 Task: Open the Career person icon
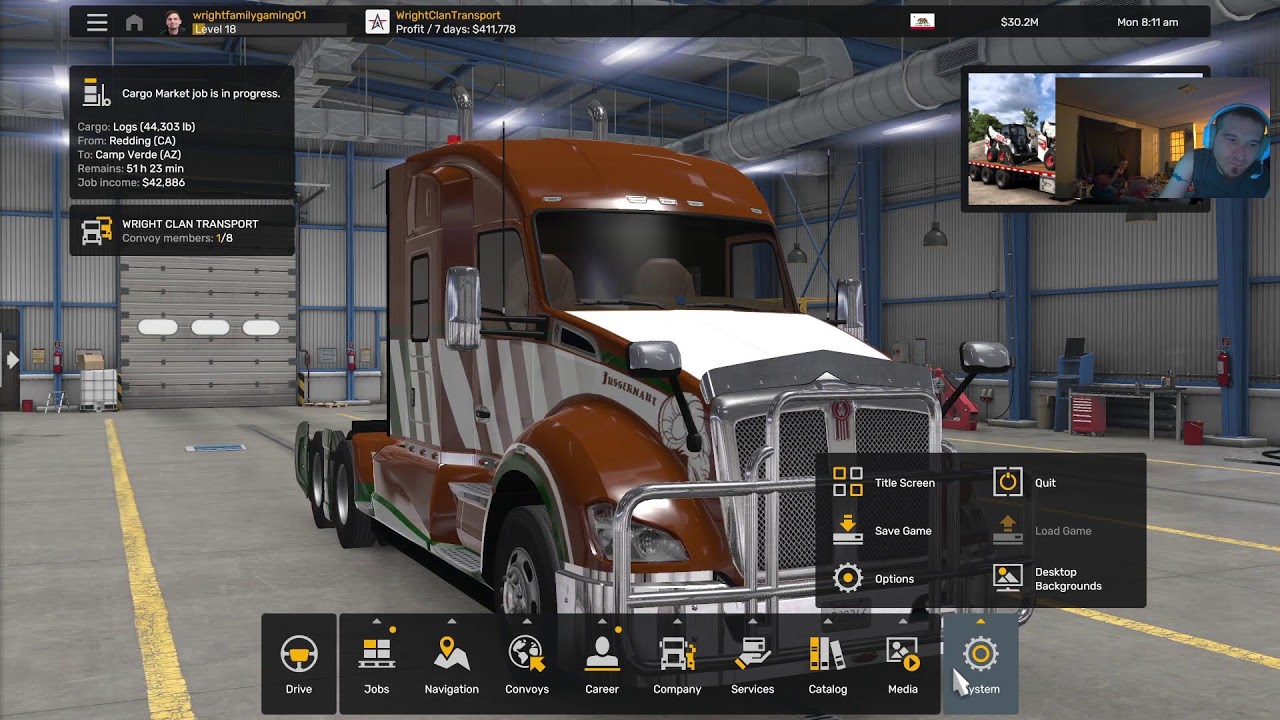point(602,653)
